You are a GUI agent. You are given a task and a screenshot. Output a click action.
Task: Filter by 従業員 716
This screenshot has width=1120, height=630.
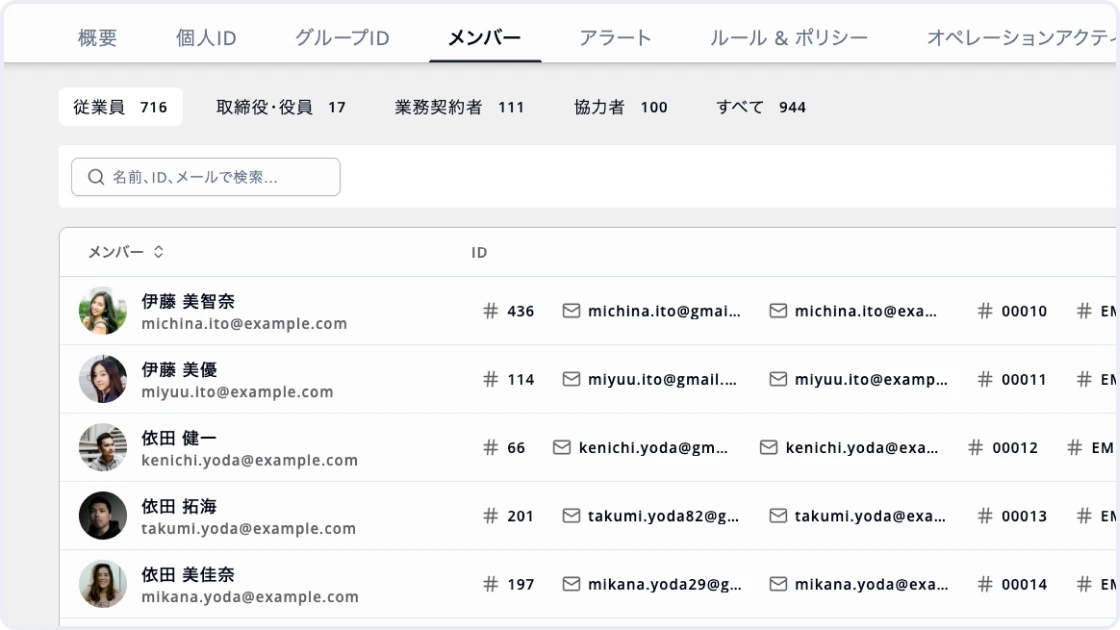coord(120,107)
